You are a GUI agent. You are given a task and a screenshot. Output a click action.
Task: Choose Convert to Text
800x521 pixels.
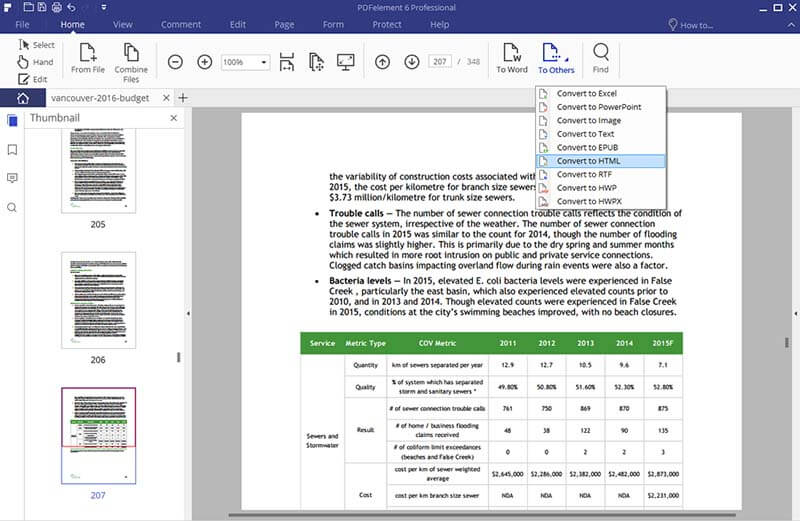click(x=601, y=134)
